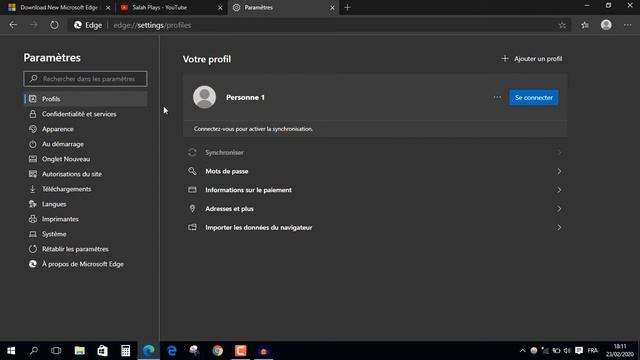Close the Salah Plays YouTube tab
Image resolution: width=640 pixels, height=360 pixels.
click(220, 7)
